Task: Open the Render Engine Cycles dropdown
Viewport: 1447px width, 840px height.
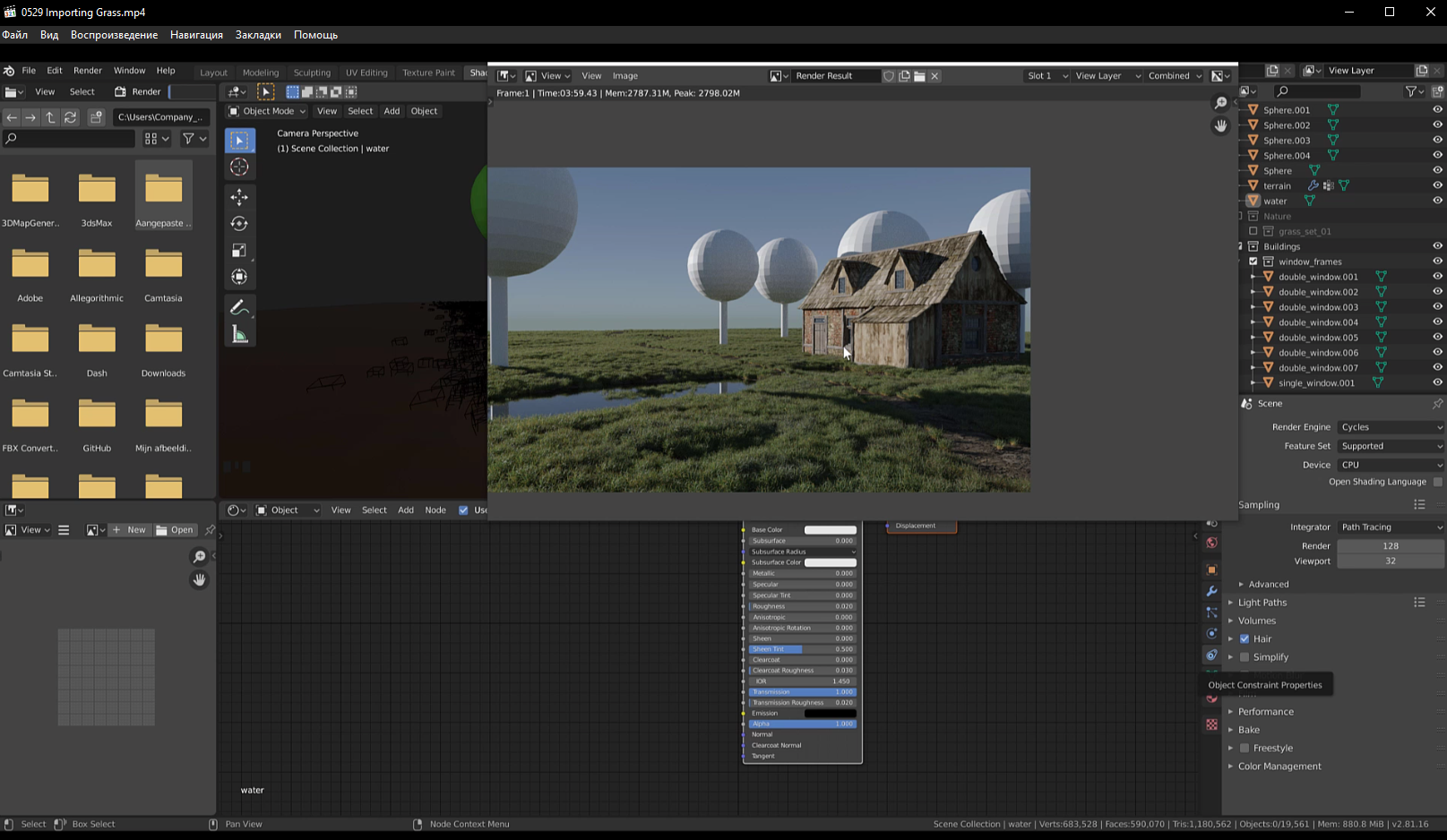Action: 1391,427
